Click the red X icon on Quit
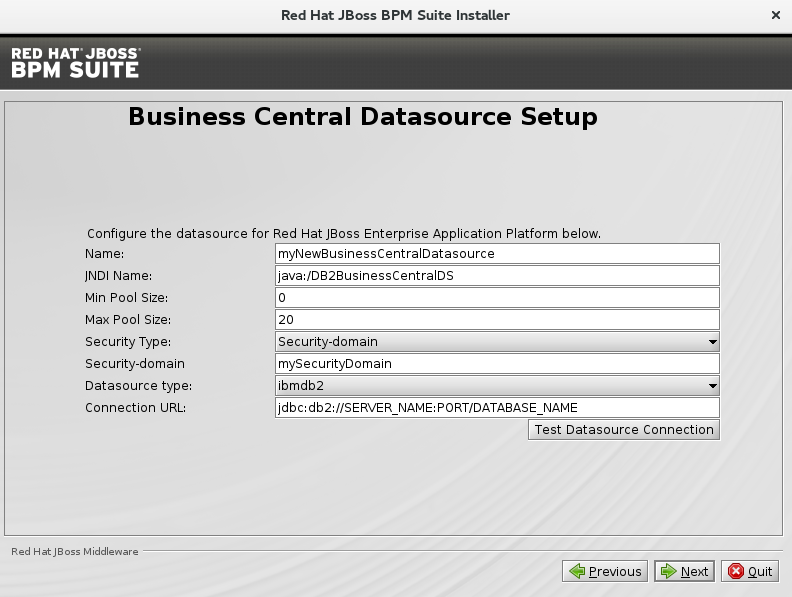The width and height of the screenshot is (792, 597). (x=736, y=571)
